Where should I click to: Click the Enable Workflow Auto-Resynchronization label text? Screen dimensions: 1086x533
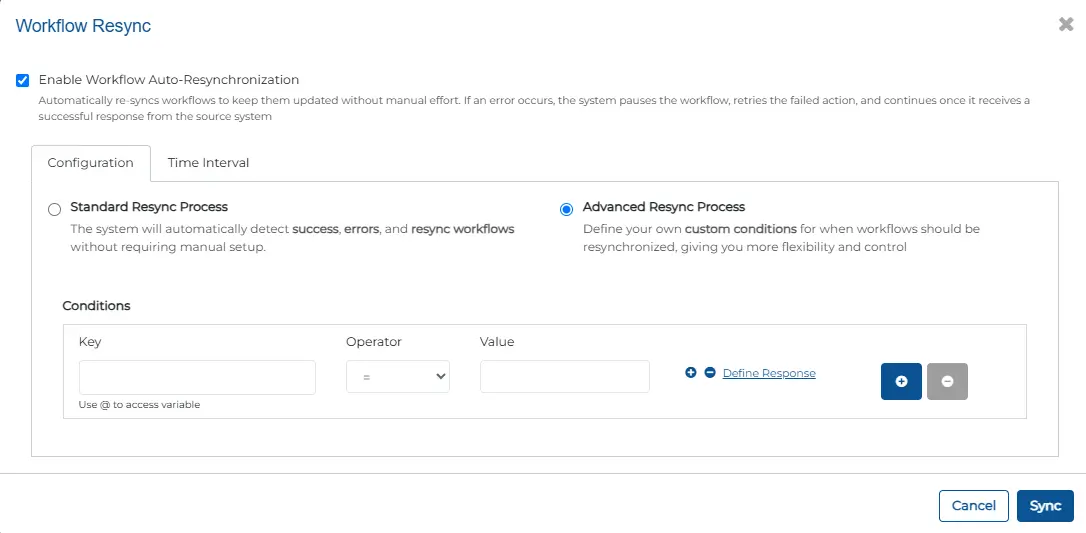169,80
